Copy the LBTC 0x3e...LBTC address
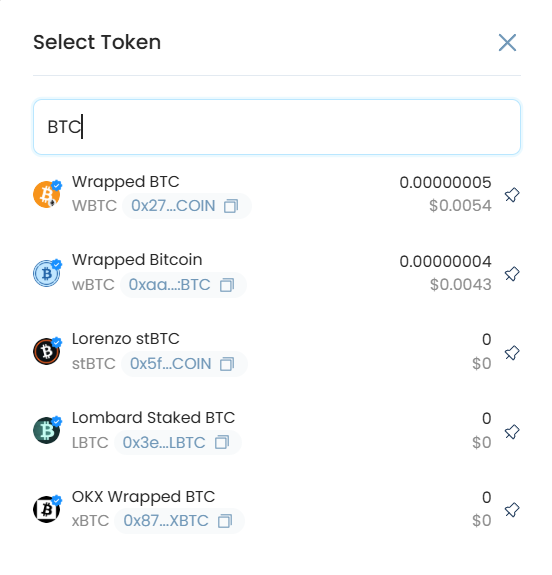Image resolution: width=552 pixels, height=575 pixels. click(222, 443)
